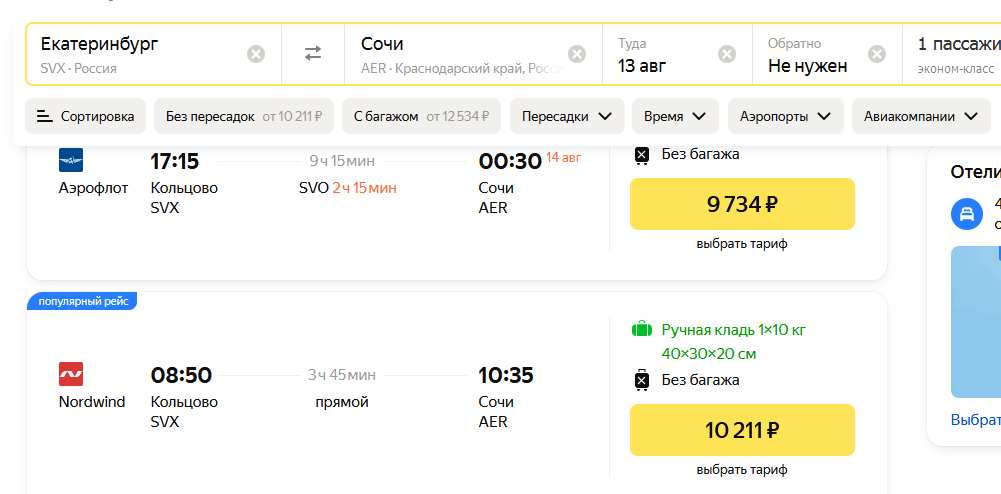Clear the Екатеринбург departure field
This screenshot has width=1001, height=494.
pyautogui.click(x=256, y=54)
